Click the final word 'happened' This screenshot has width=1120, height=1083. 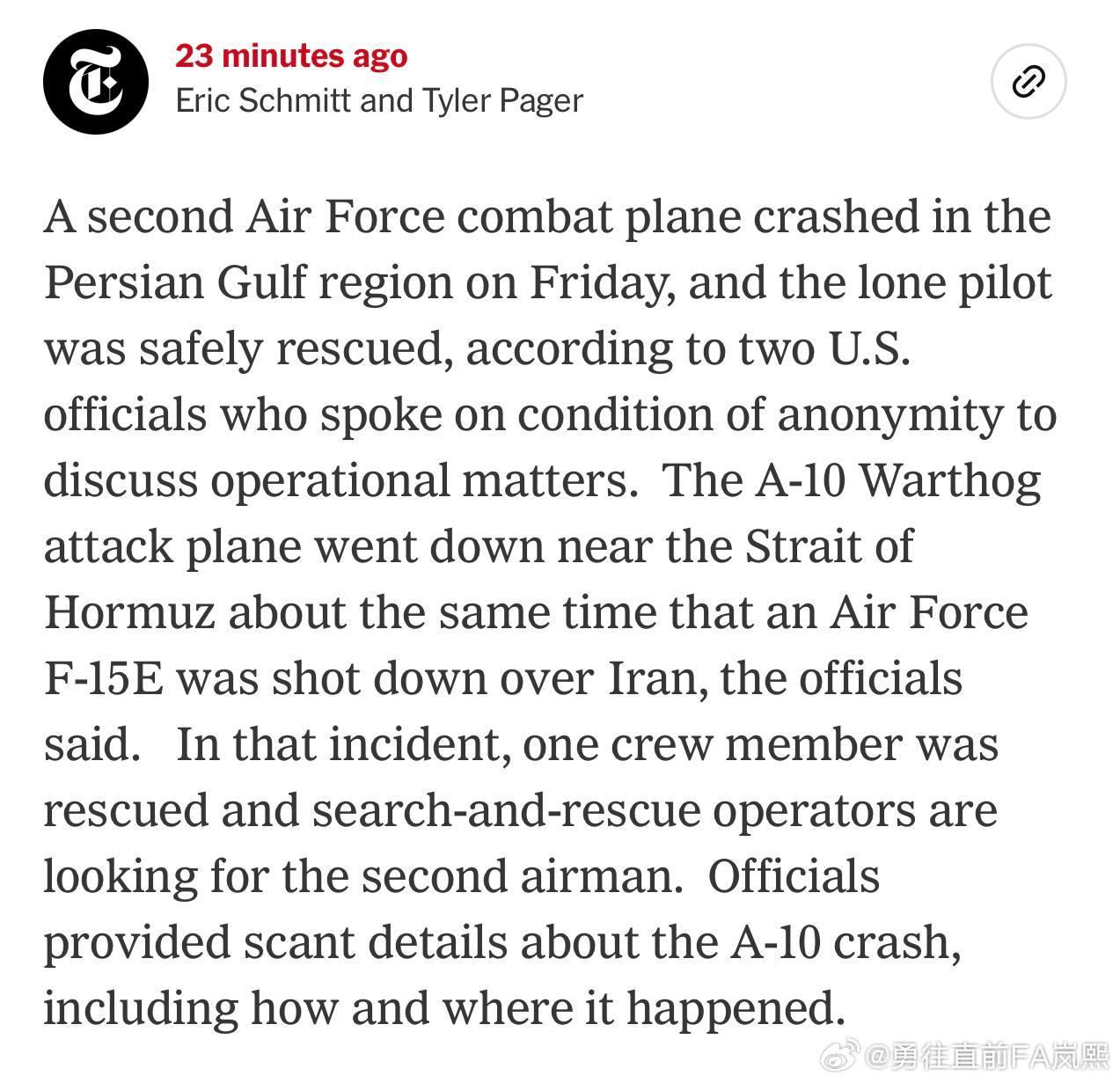[733, 1008]
